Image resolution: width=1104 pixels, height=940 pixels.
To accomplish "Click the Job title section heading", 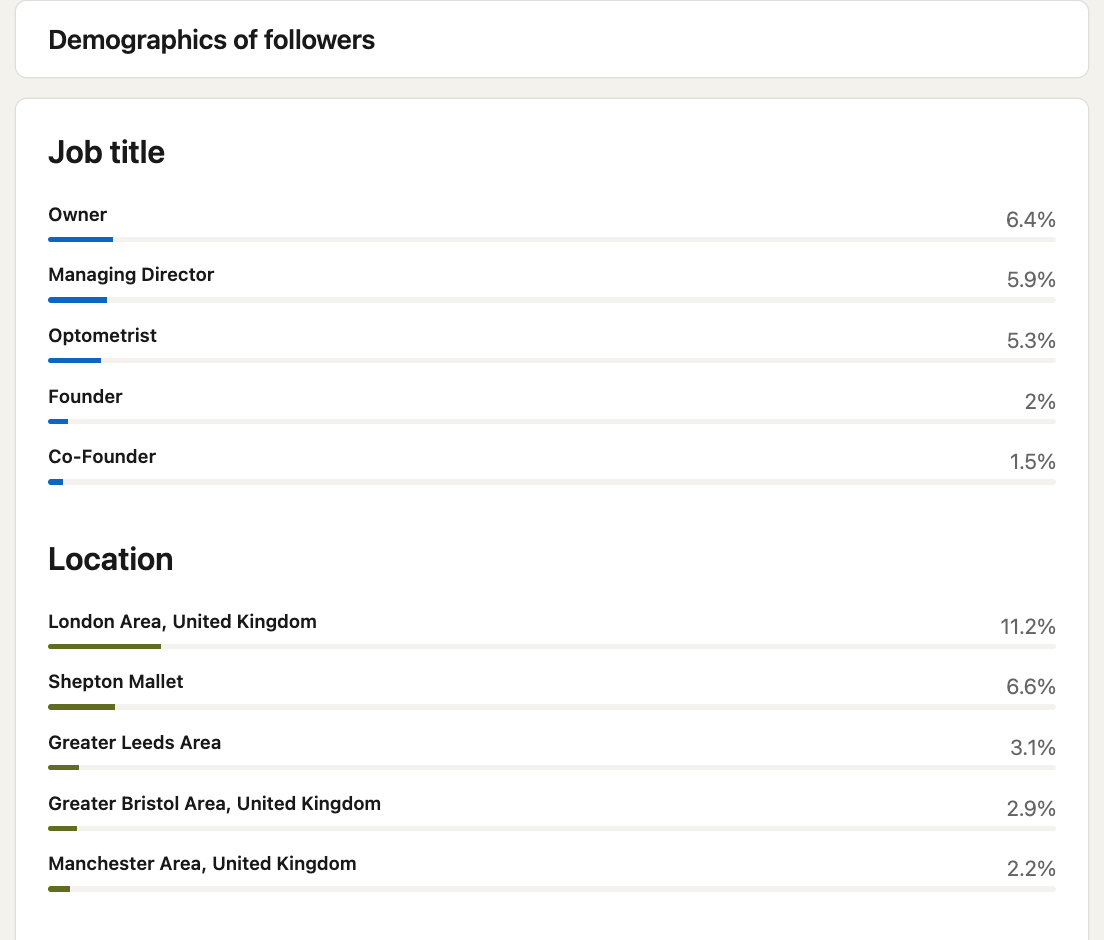I will pos(106,153).
